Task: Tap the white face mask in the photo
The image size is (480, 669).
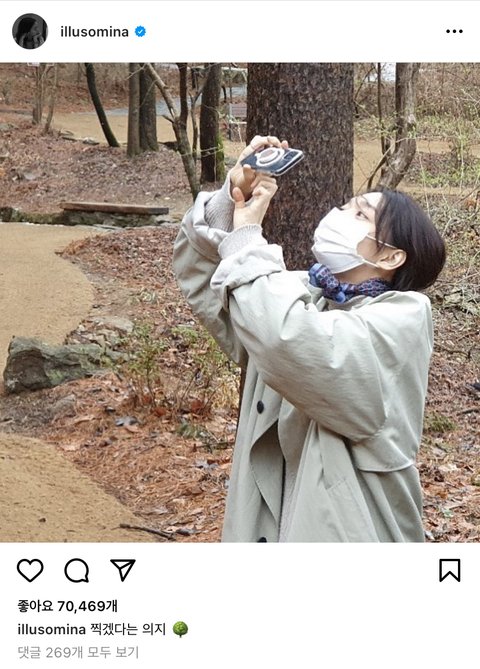Action: (343, 241)
